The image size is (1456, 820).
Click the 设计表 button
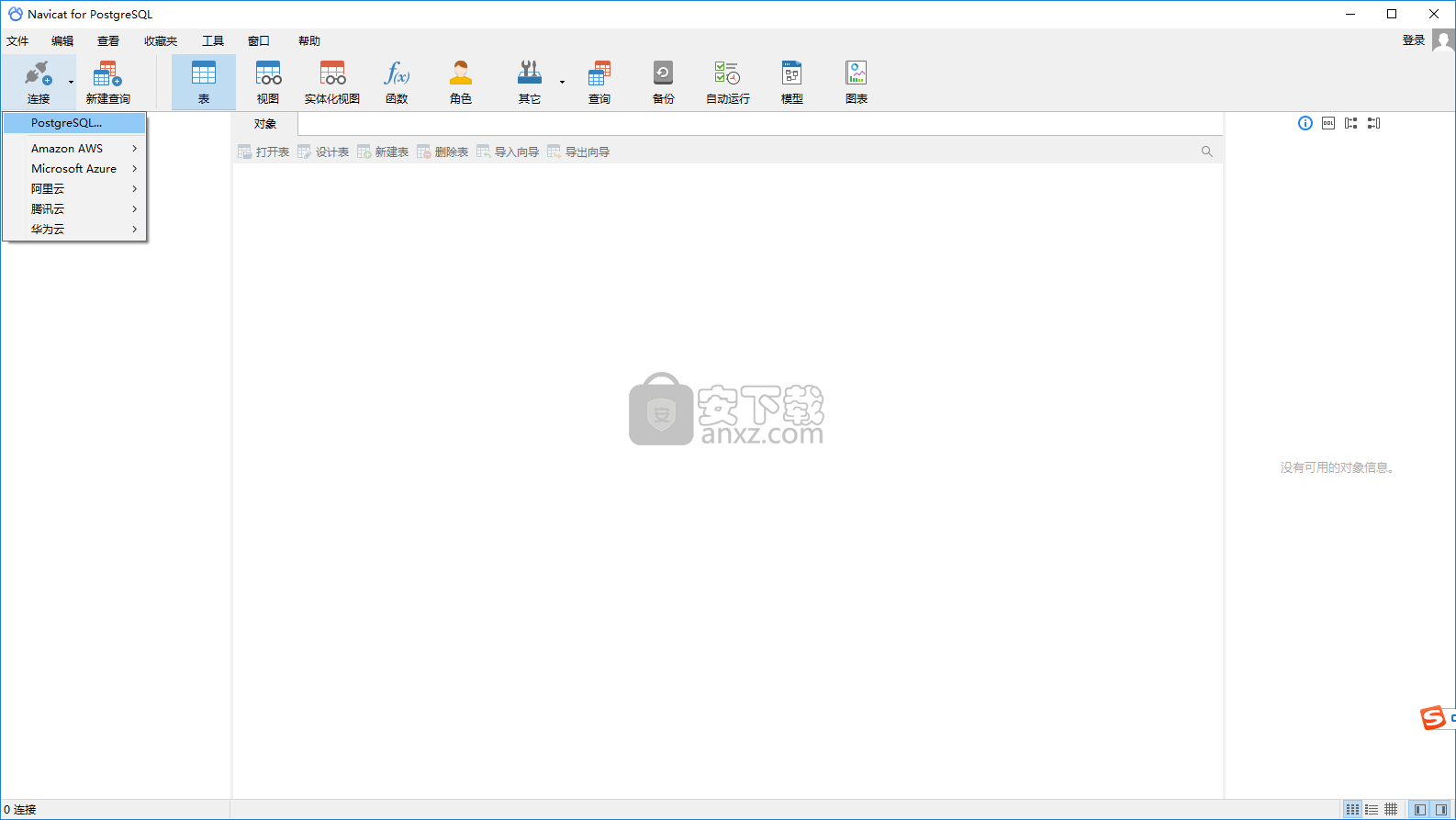[x=323, y=152]
